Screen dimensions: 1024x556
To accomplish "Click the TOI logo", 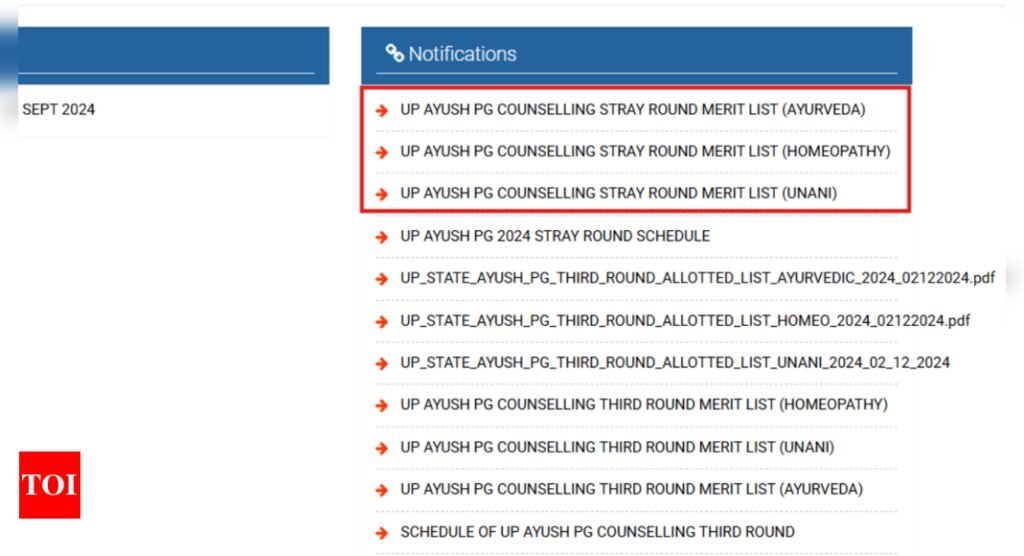I will [x=50, y=485].
